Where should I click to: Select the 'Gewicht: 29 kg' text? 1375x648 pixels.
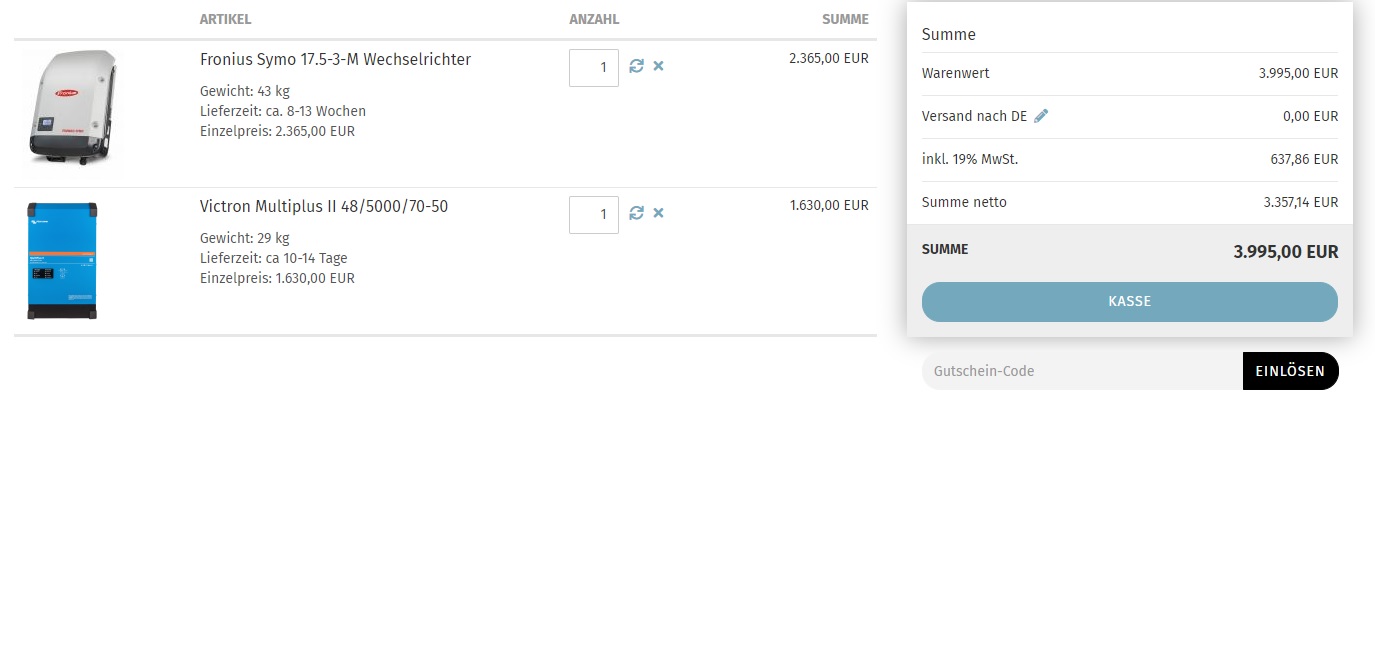[245, 238]
